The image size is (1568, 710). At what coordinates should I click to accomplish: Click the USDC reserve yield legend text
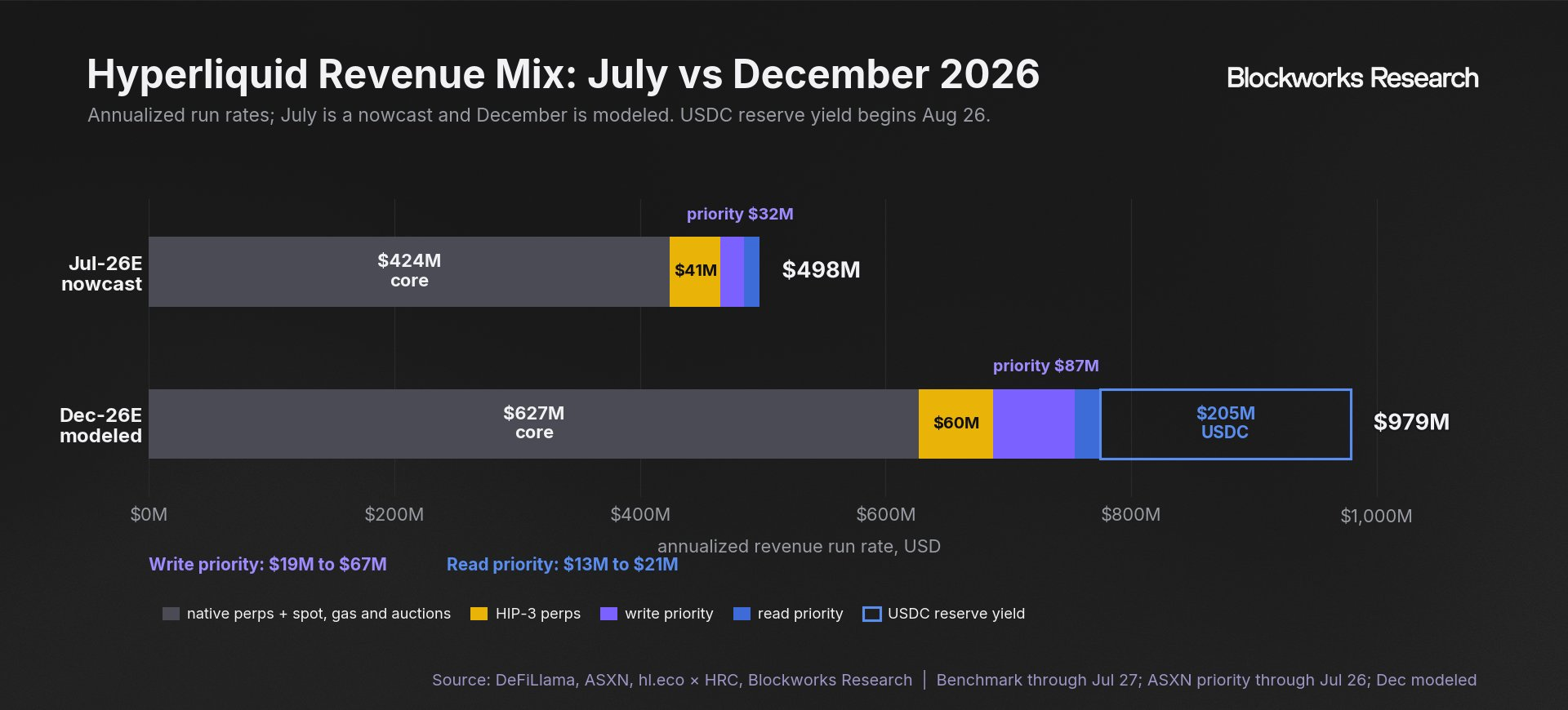click(956, 614)
